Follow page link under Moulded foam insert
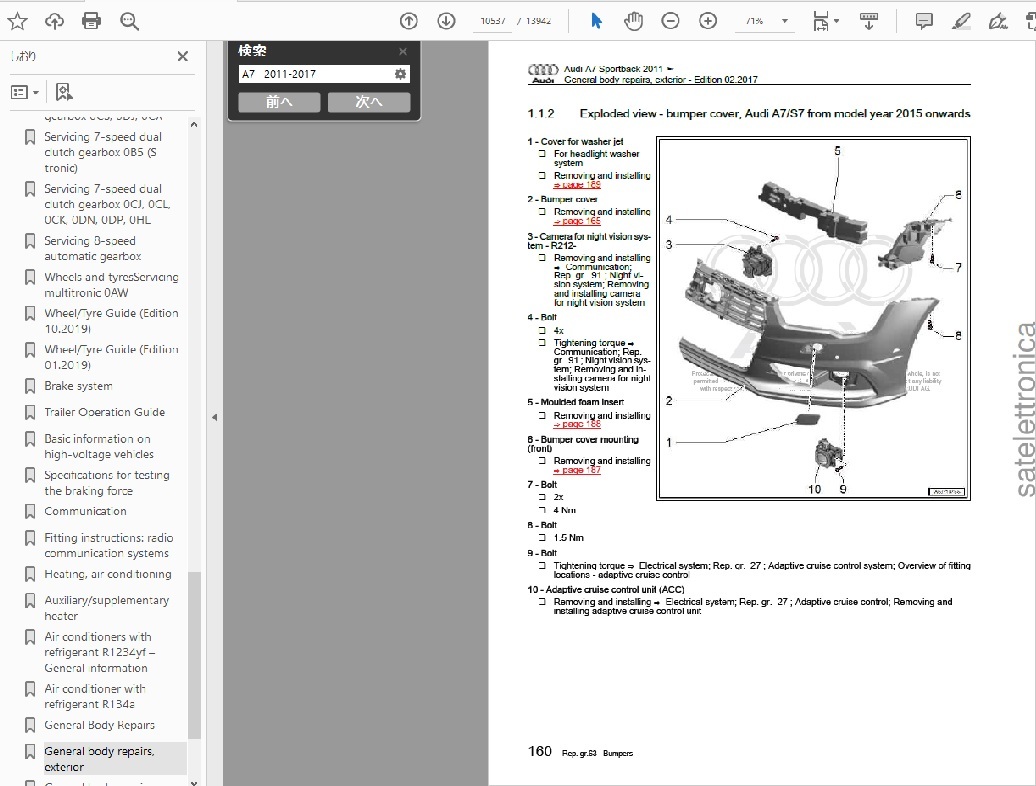 click(x=577, y=424)
